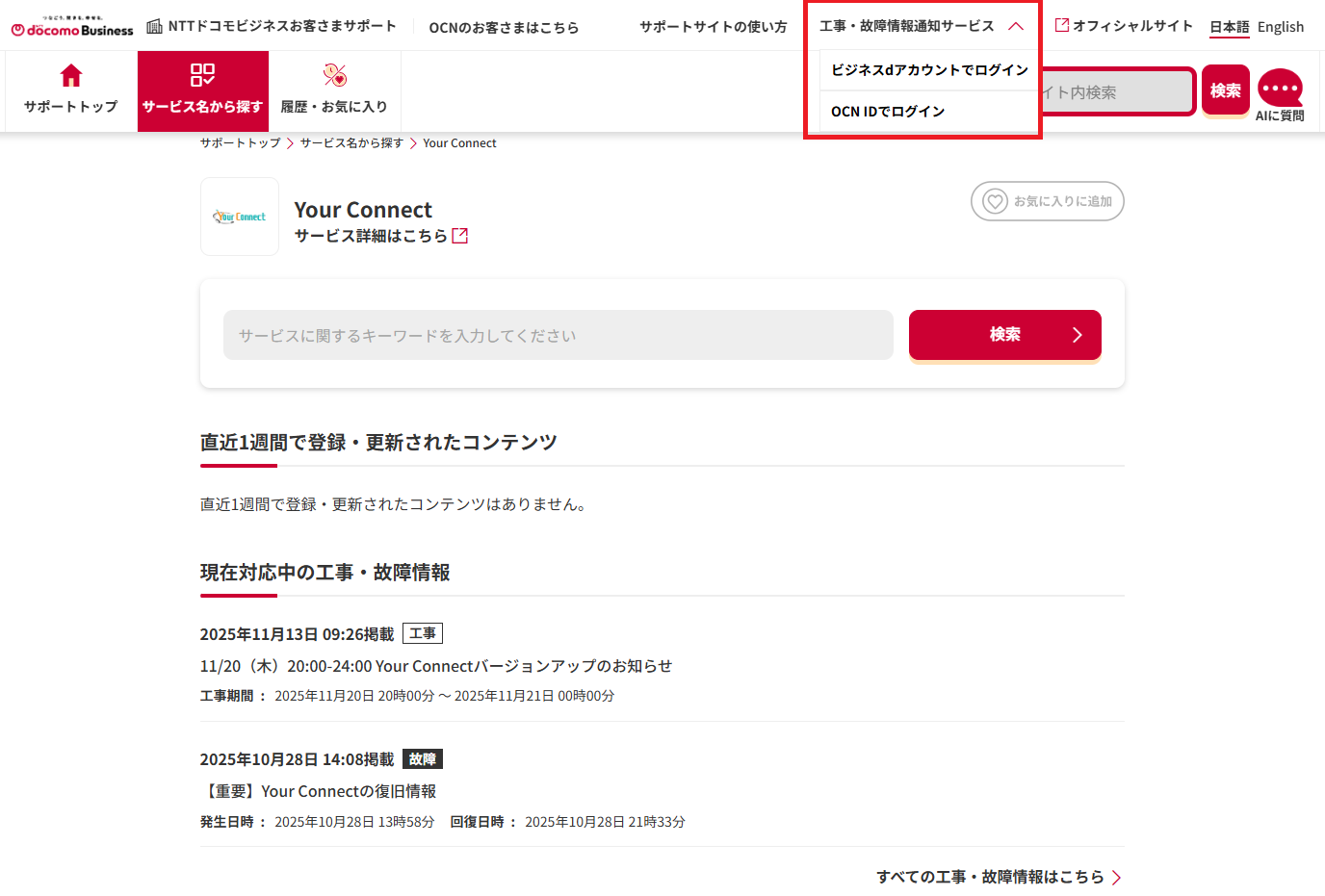Click the header 検索 button
The width and height of the screenshot is (1325, 896).
1226,90
